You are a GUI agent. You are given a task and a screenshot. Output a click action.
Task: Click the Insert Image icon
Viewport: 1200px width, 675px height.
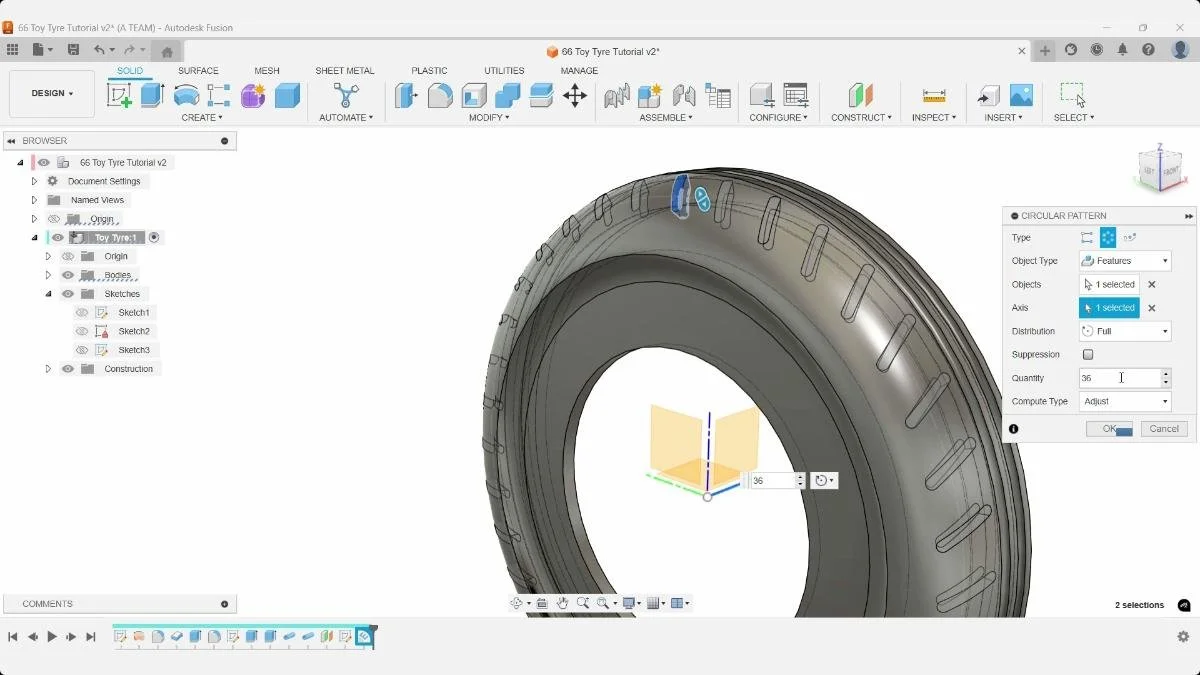(1021, 95)
